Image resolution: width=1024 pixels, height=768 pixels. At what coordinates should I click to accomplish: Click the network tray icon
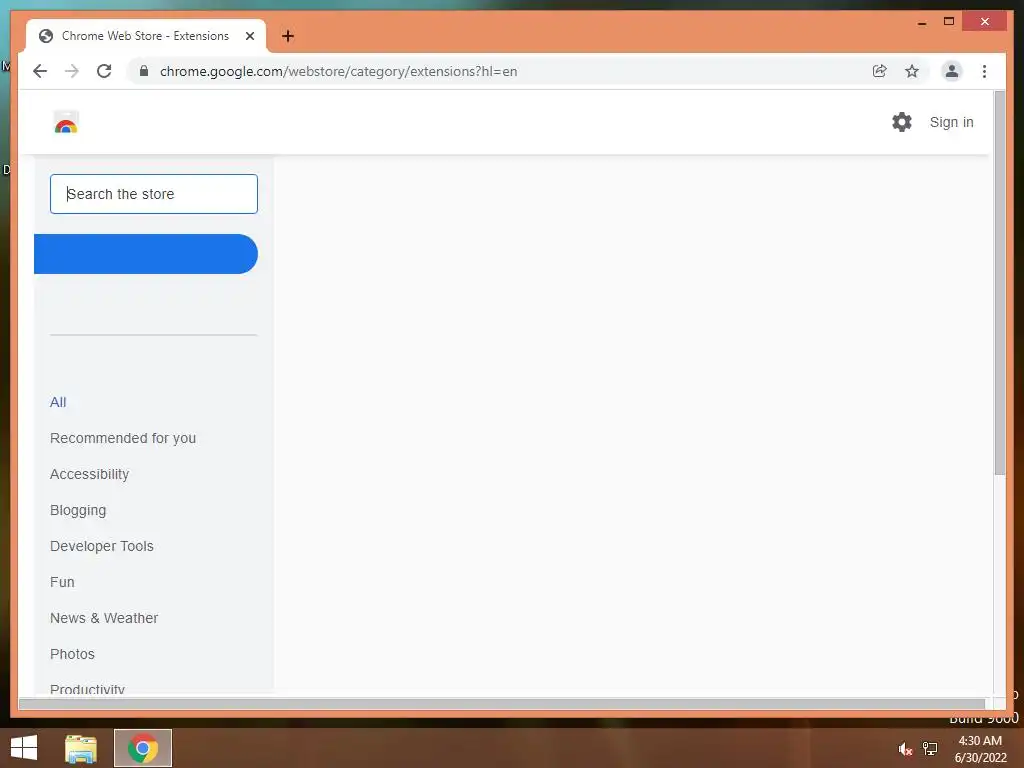[930, 748]
